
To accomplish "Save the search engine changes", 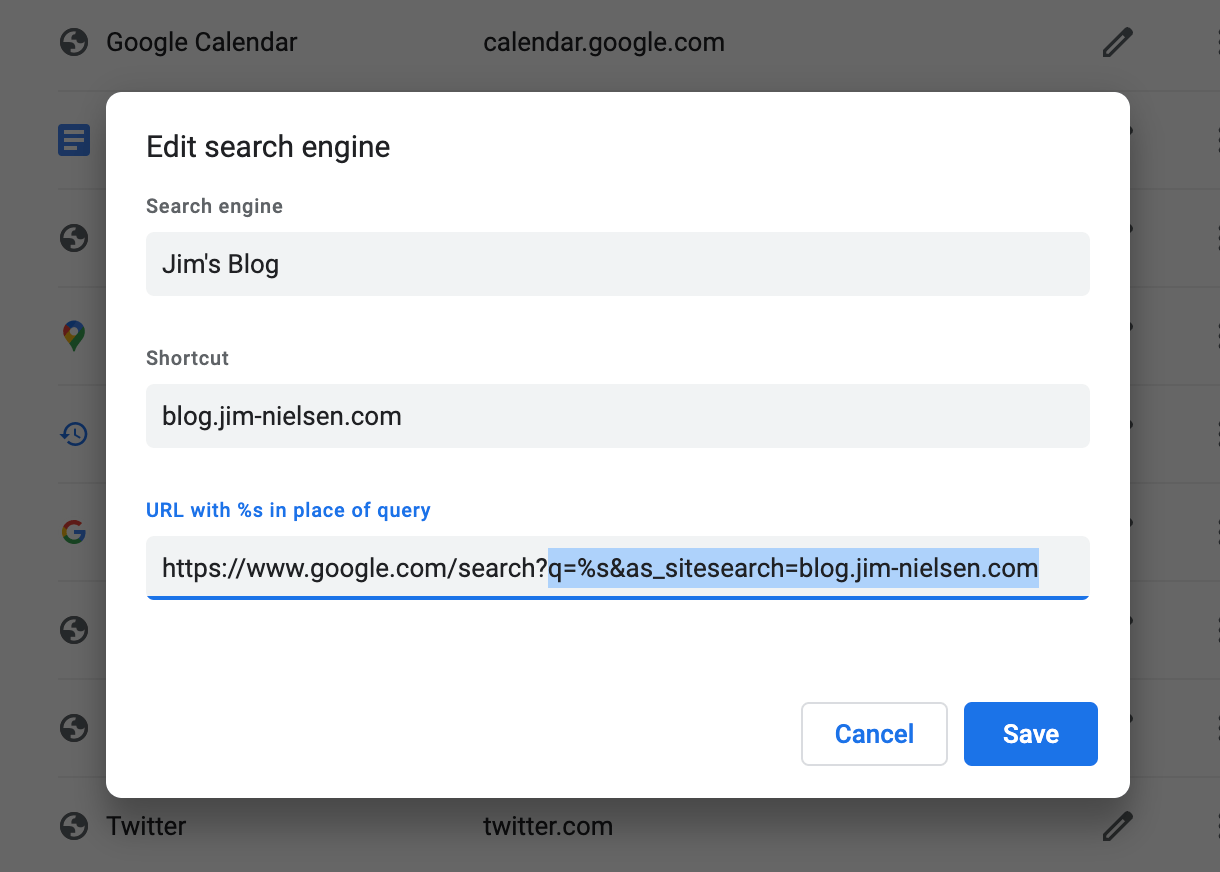I will (1031, 734).
